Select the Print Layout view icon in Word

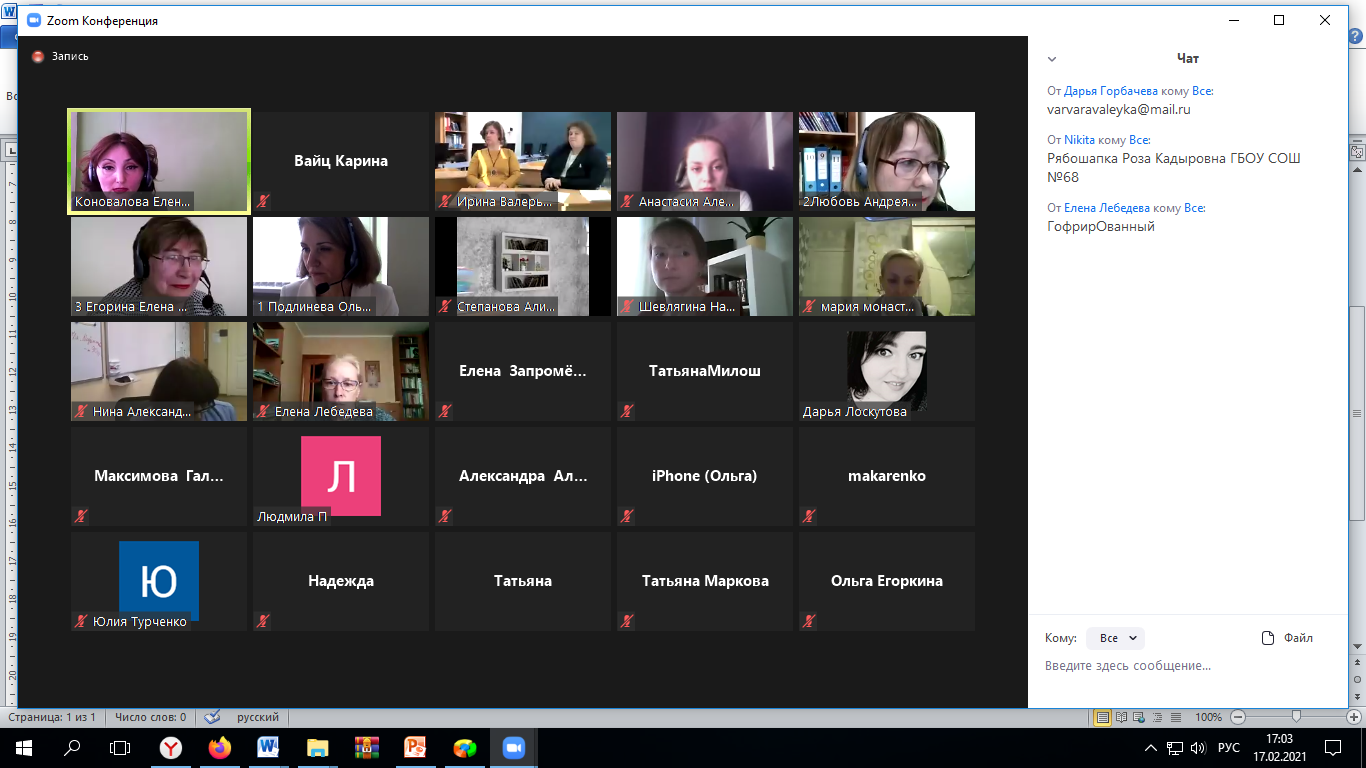click(1103, 717)
